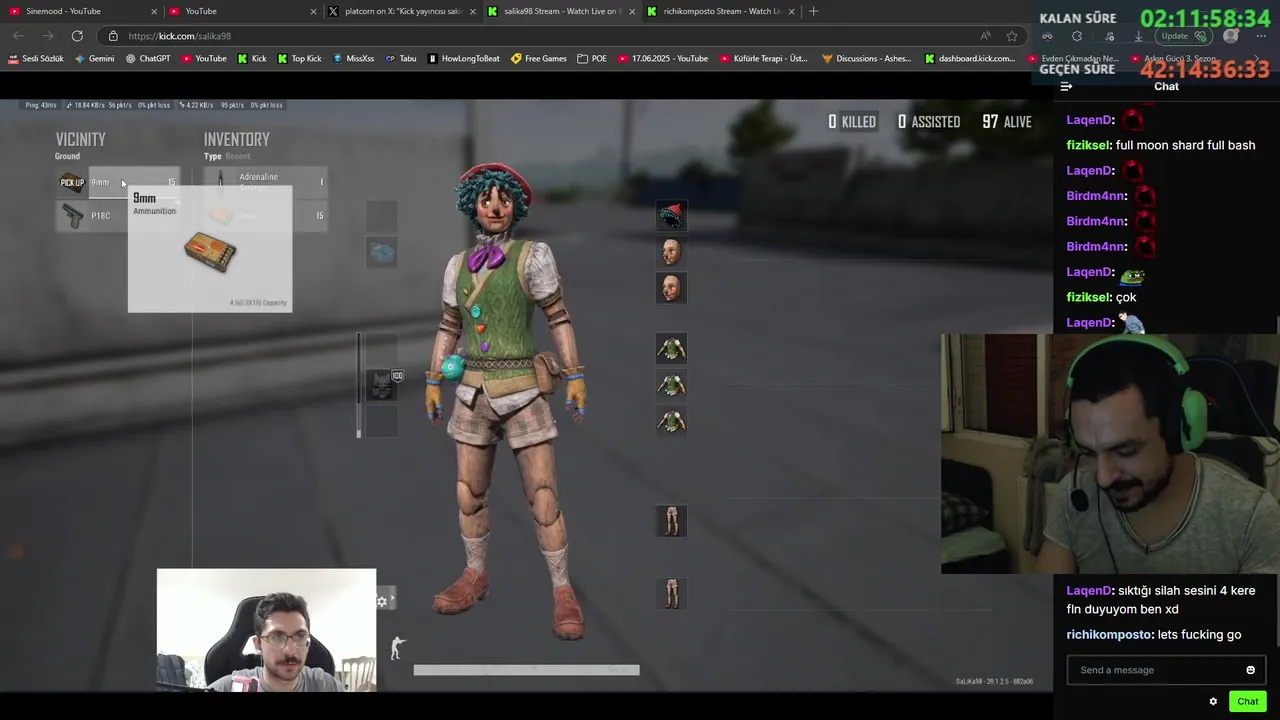Click the running stance icon
Viewport: 1280px width, 720px height.
click(396, 647)
